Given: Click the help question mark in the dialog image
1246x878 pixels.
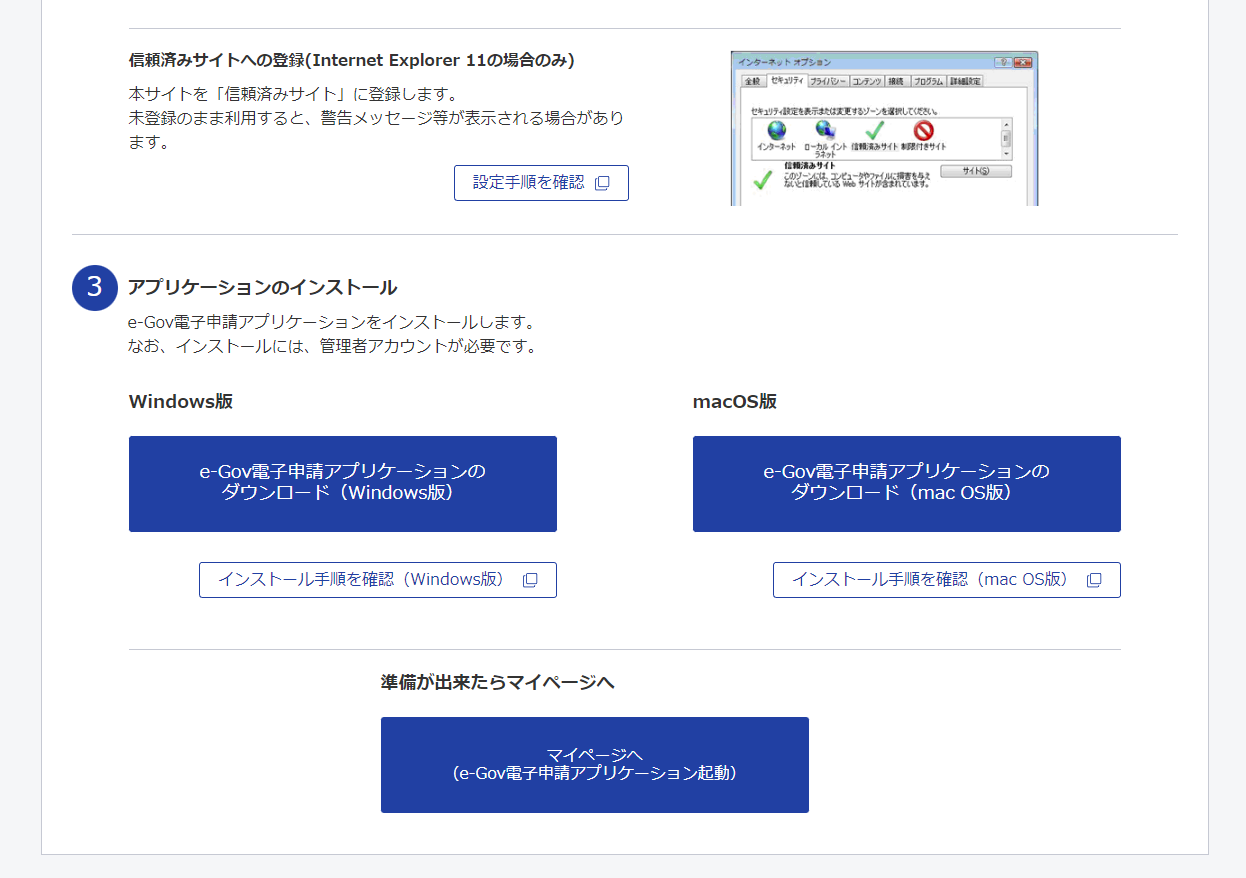Looking at the screenshot, I should [1002, 62].
